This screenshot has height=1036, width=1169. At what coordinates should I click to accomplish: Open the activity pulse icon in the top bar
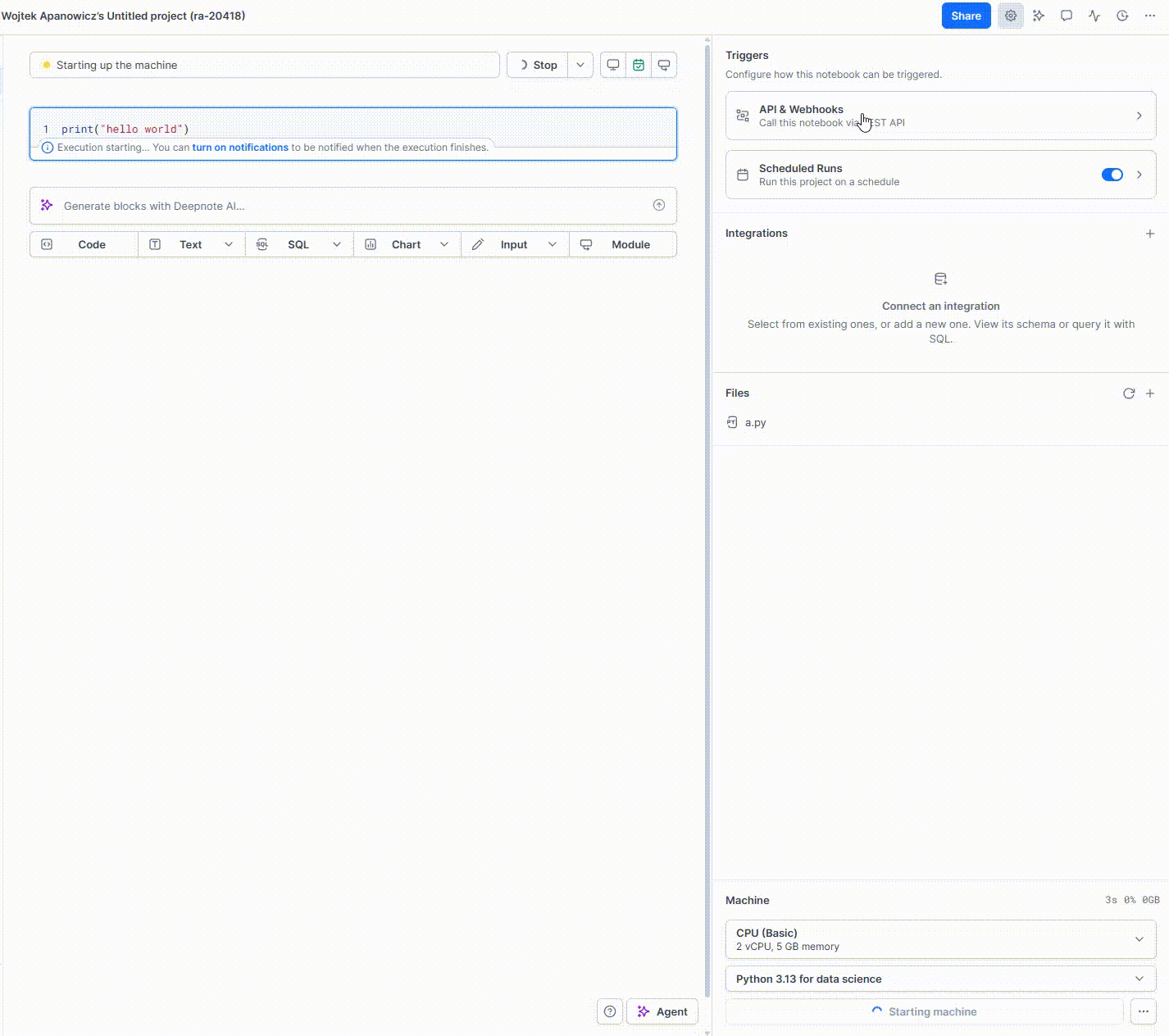tap(1094, 16)
